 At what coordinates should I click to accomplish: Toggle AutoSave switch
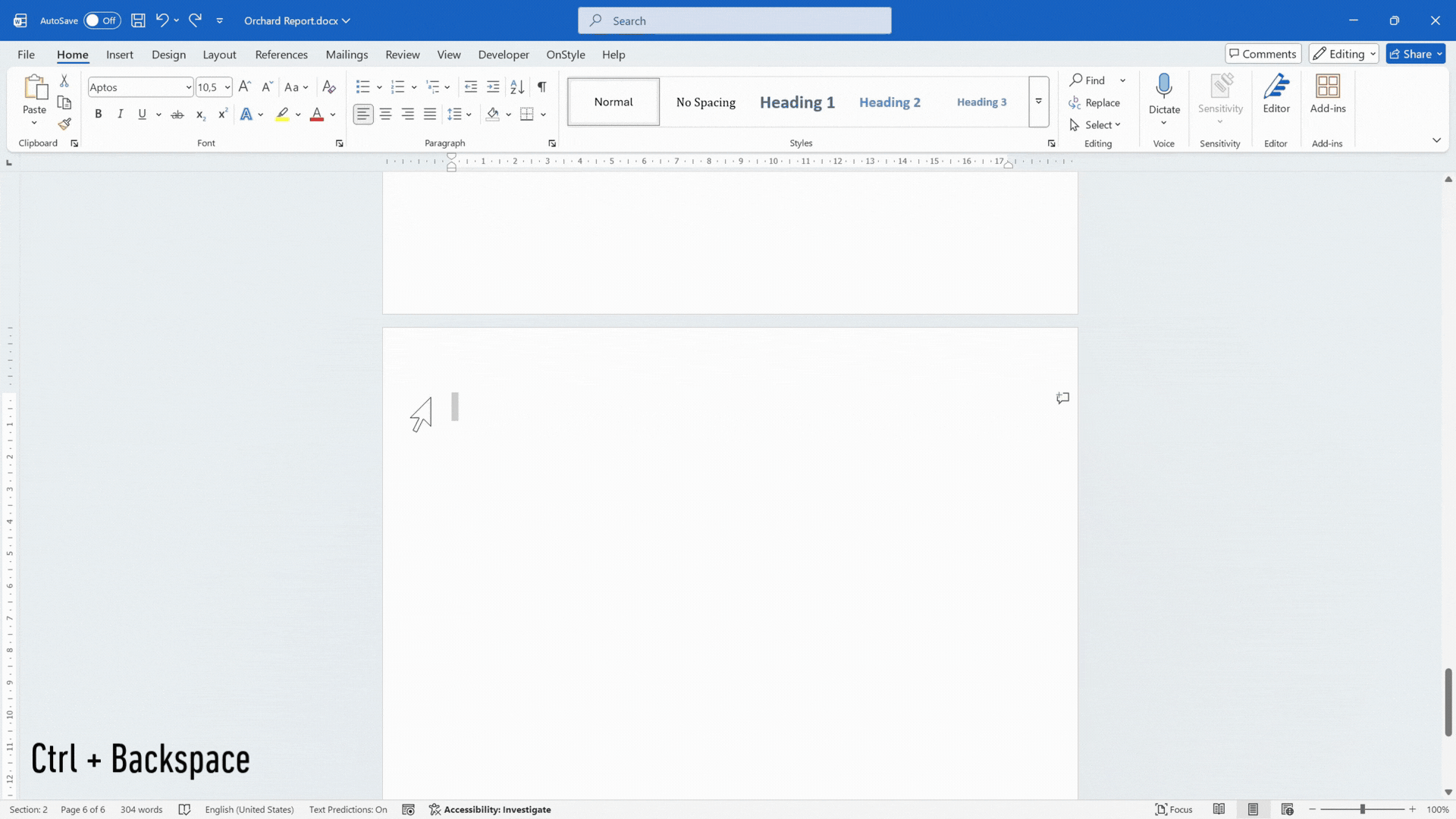point(102,20)
